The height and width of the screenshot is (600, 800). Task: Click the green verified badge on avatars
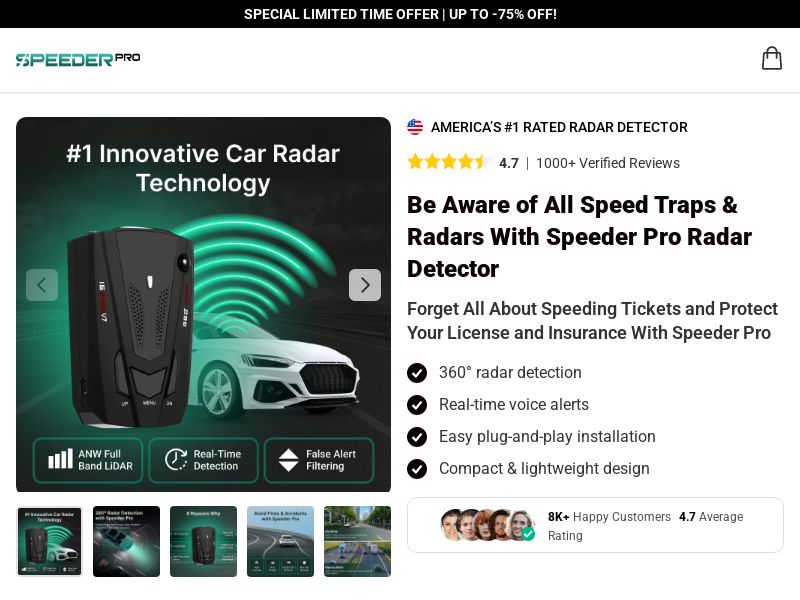[528, 534]
